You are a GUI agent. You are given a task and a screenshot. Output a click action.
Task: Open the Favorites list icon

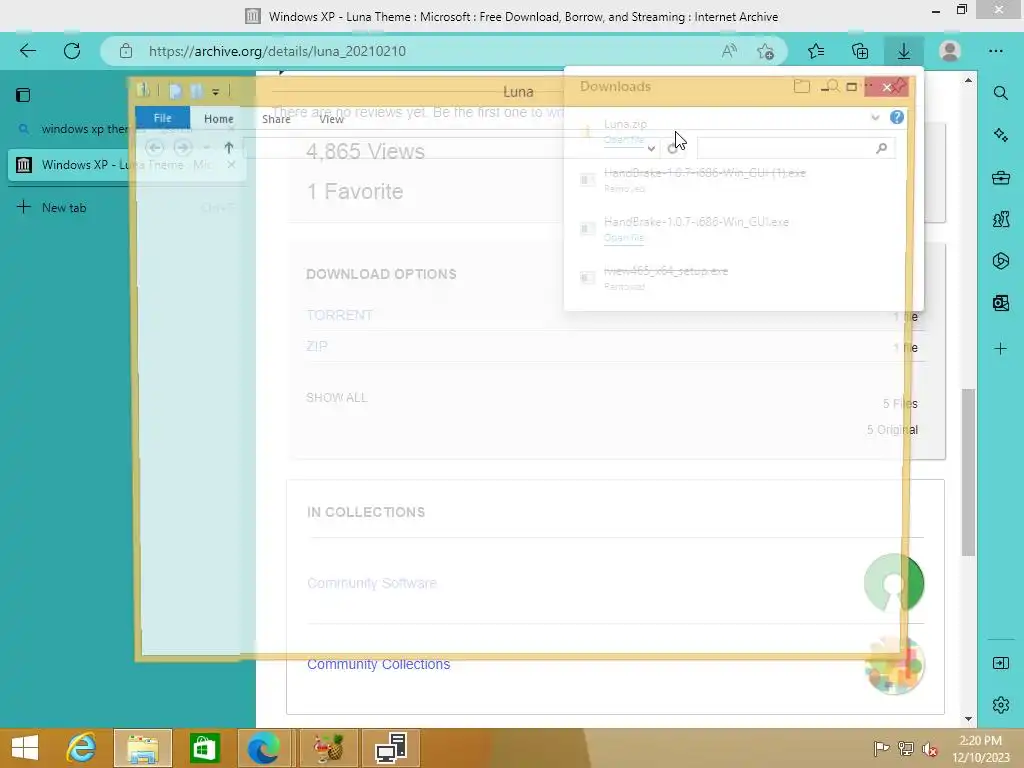pyautogui.click(x=816, y=51)
